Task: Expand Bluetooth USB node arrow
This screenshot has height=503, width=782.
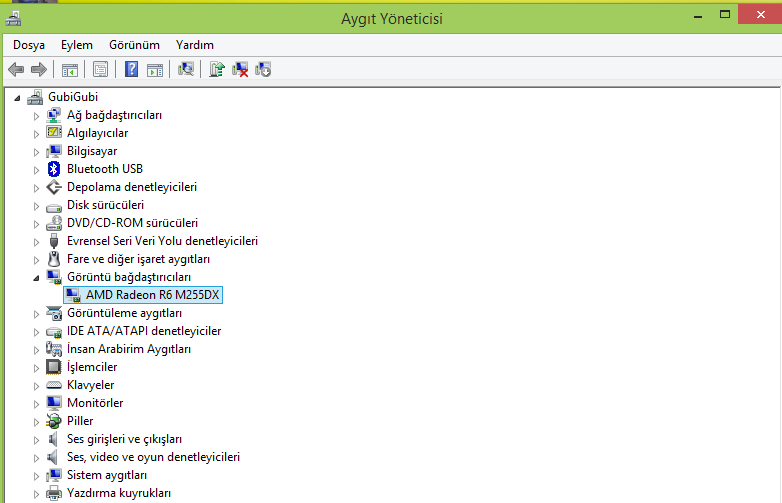Action: (x=36, y=170)
